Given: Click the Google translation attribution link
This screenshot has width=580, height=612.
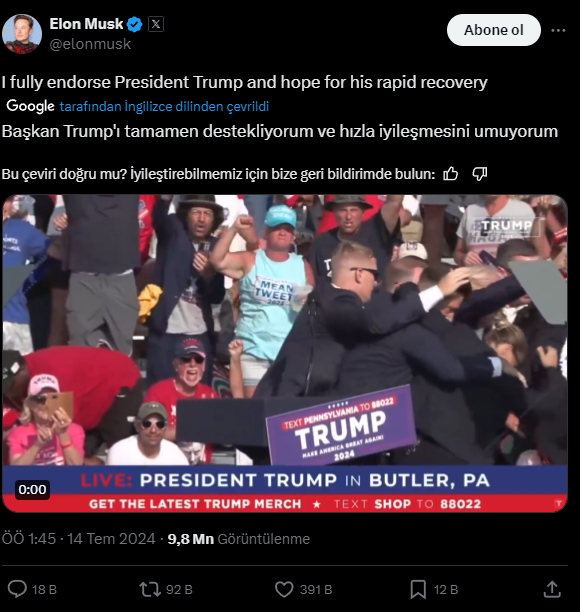Looking at the screenshot, I should point(164,106).
